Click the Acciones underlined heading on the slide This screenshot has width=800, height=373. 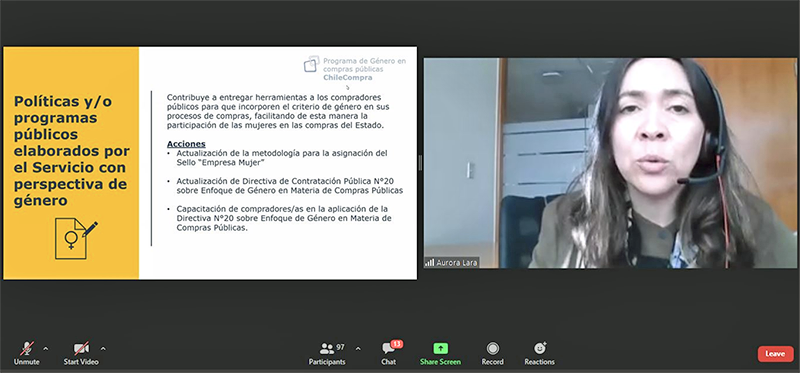coord(186,144)
